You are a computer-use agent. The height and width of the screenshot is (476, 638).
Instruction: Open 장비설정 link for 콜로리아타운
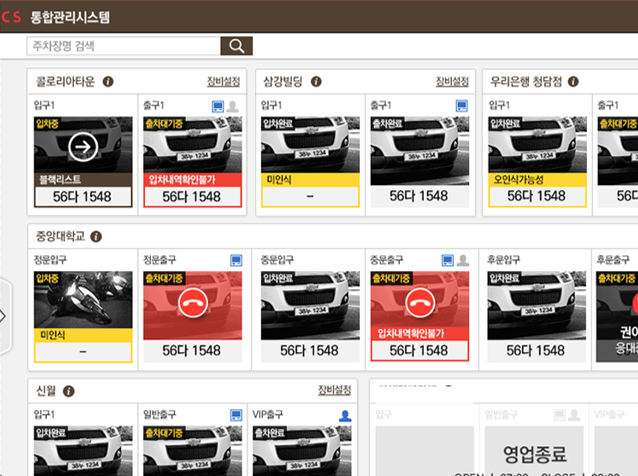click(223, 82)
